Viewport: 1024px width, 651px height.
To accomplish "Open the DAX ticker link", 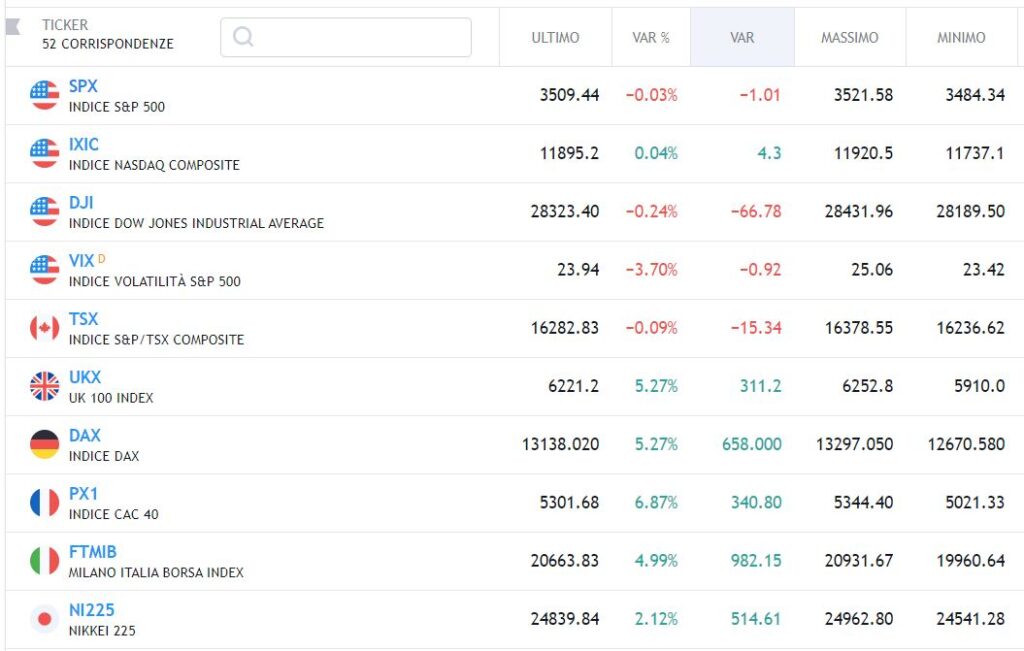I will point(85,435).
